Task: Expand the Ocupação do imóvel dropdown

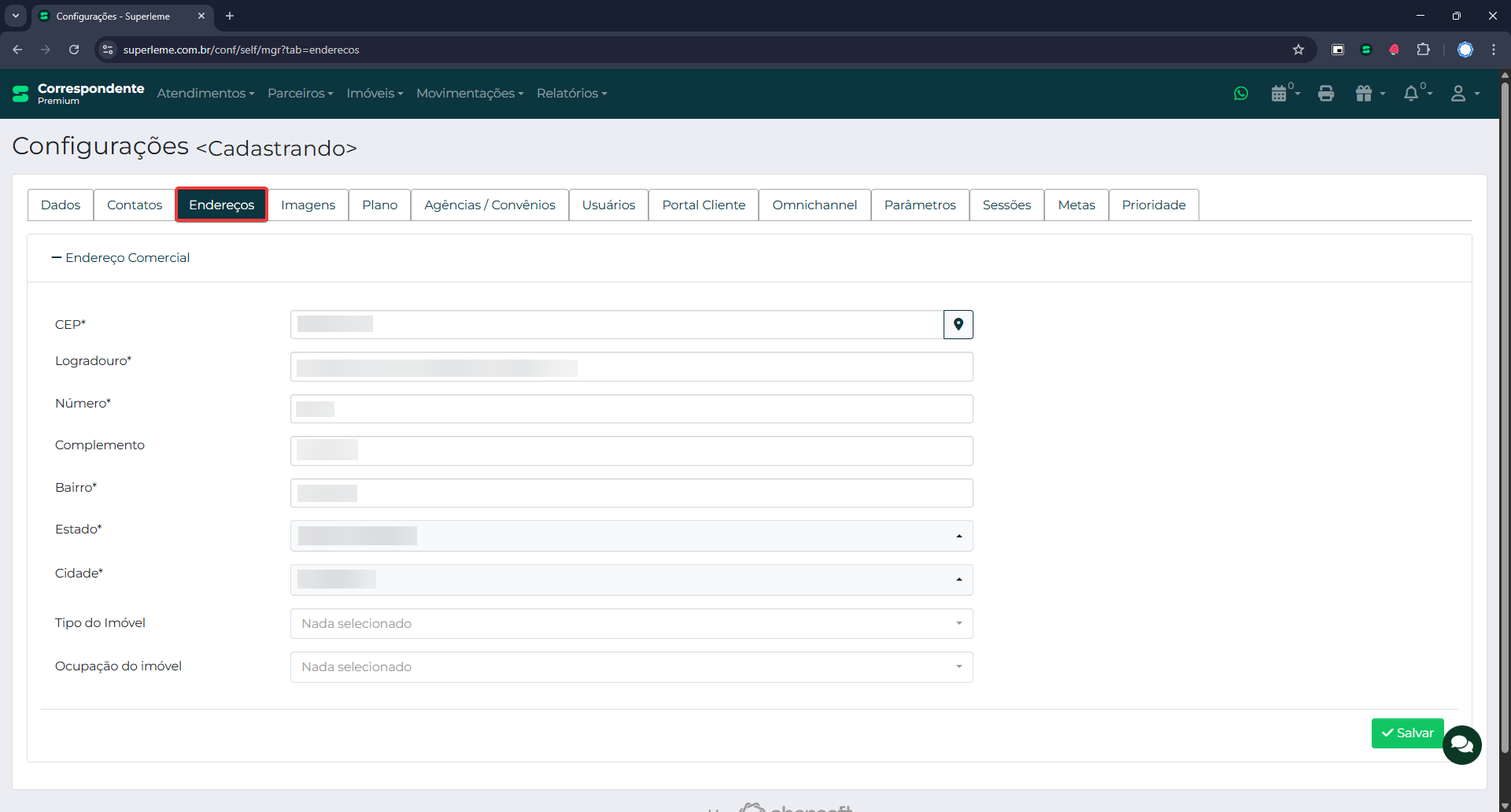Action: pos(631,667)
